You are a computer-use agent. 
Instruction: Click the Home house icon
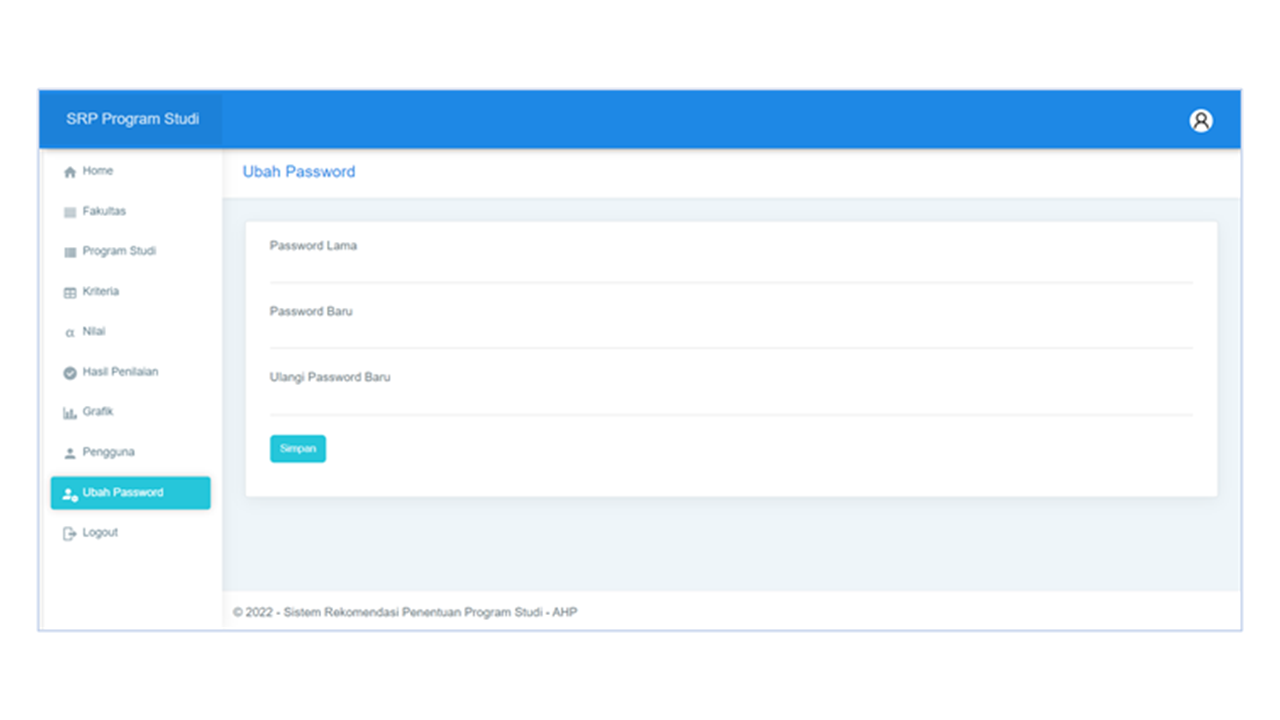[70, 172]
